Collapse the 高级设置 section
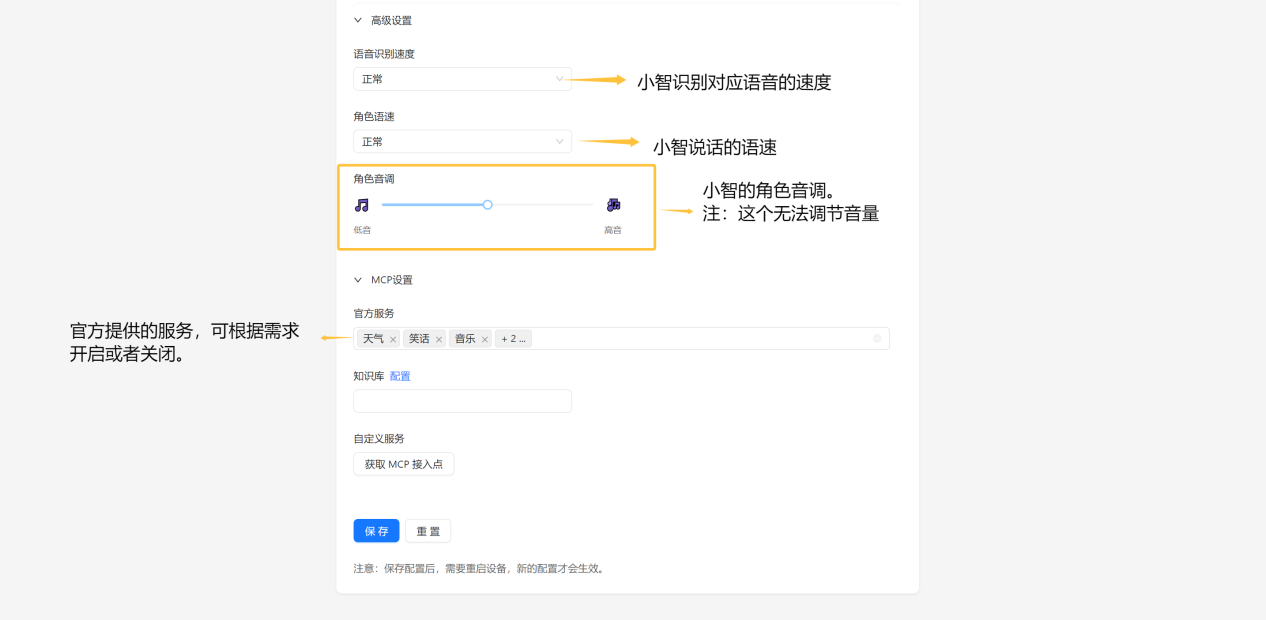Screen dimensions: 1266x620 coord(357,19)
